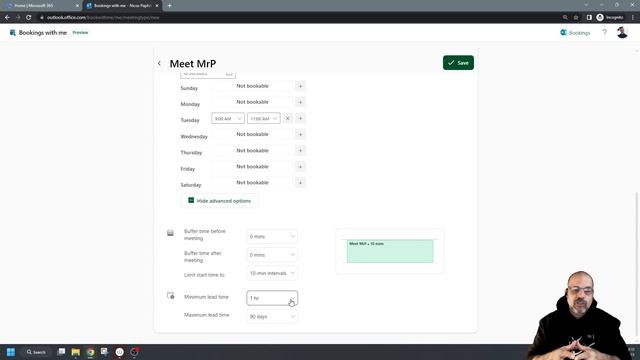Viewport: 640px width, 360px height.
Task: Add another time slot for Tuesday
Action: (300, 118)
